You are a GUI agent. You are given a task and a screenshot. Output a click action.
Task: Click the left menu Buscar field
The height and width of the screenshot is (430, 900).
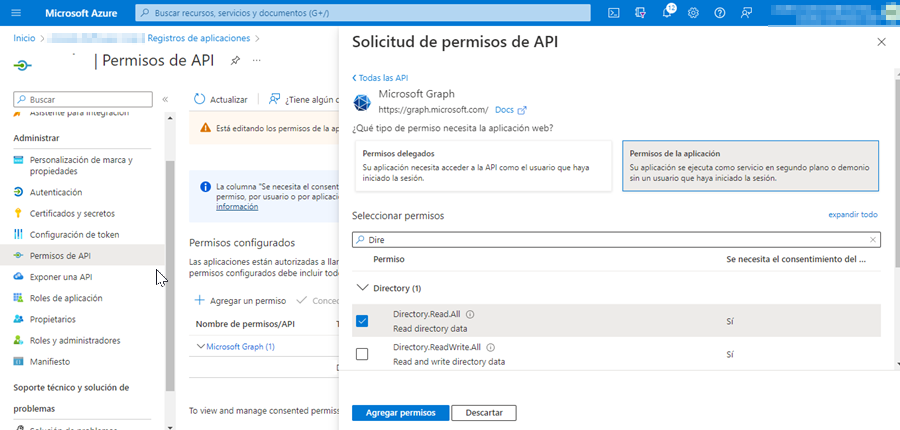point(83,99)
